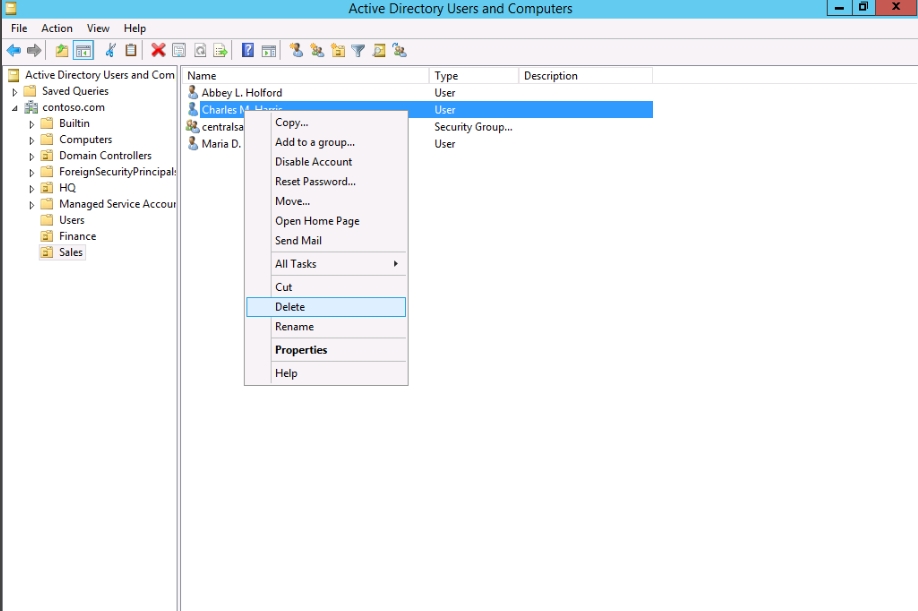Click the clipboard Paste toolbar icon
This screenshot has width=918, height=611.
pyautogui.click(x=131, y=51)
